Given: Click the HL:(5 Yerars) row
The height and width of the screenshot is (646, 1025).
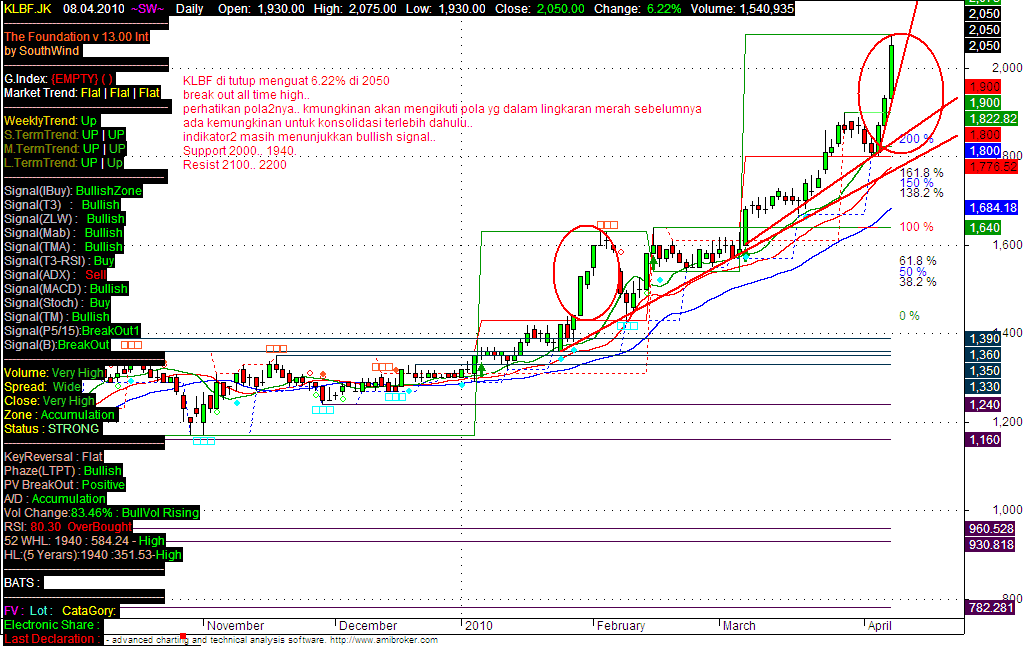Looking at the screenshot, I should coord(93,555).
